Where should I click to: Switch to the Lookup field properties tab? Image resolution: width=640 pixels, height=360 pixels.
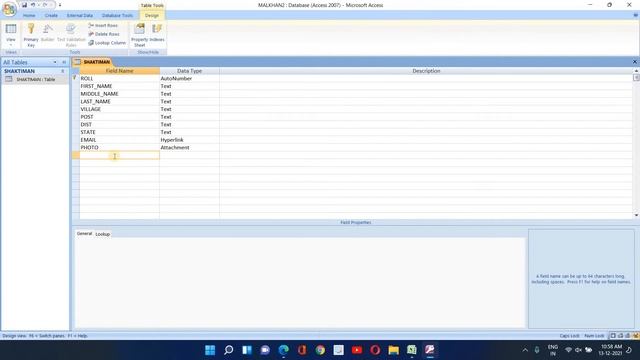(x=102, y=234)
